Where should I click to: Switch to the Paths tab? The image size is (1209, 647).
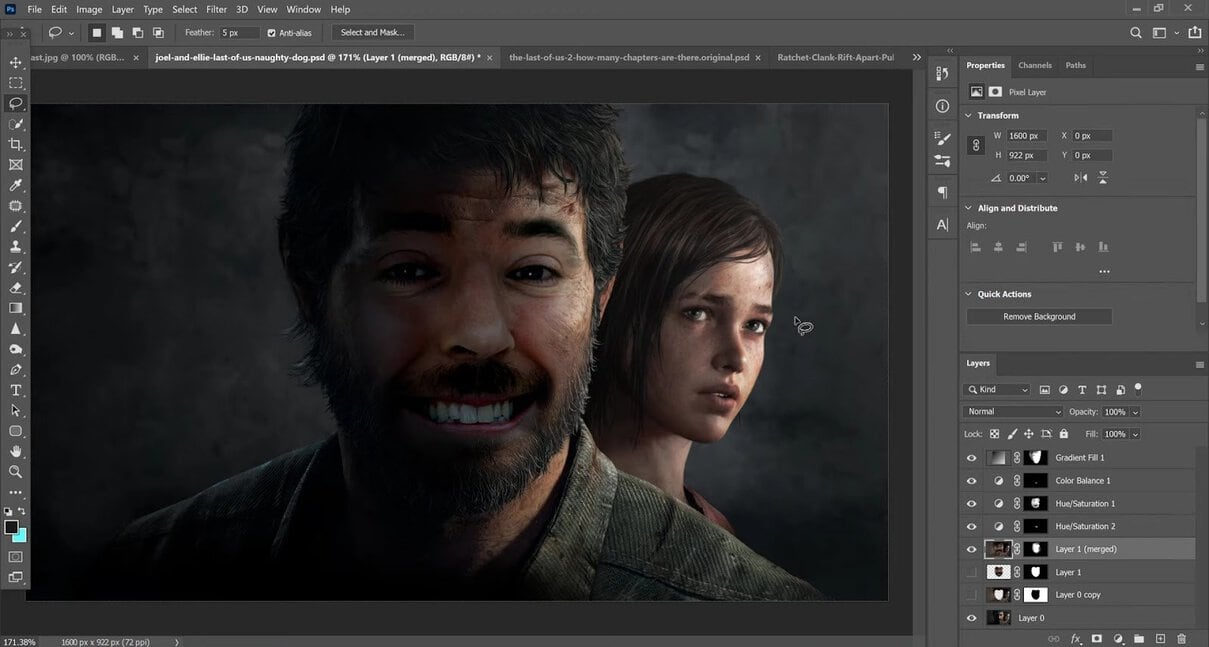coord(1075,65)
